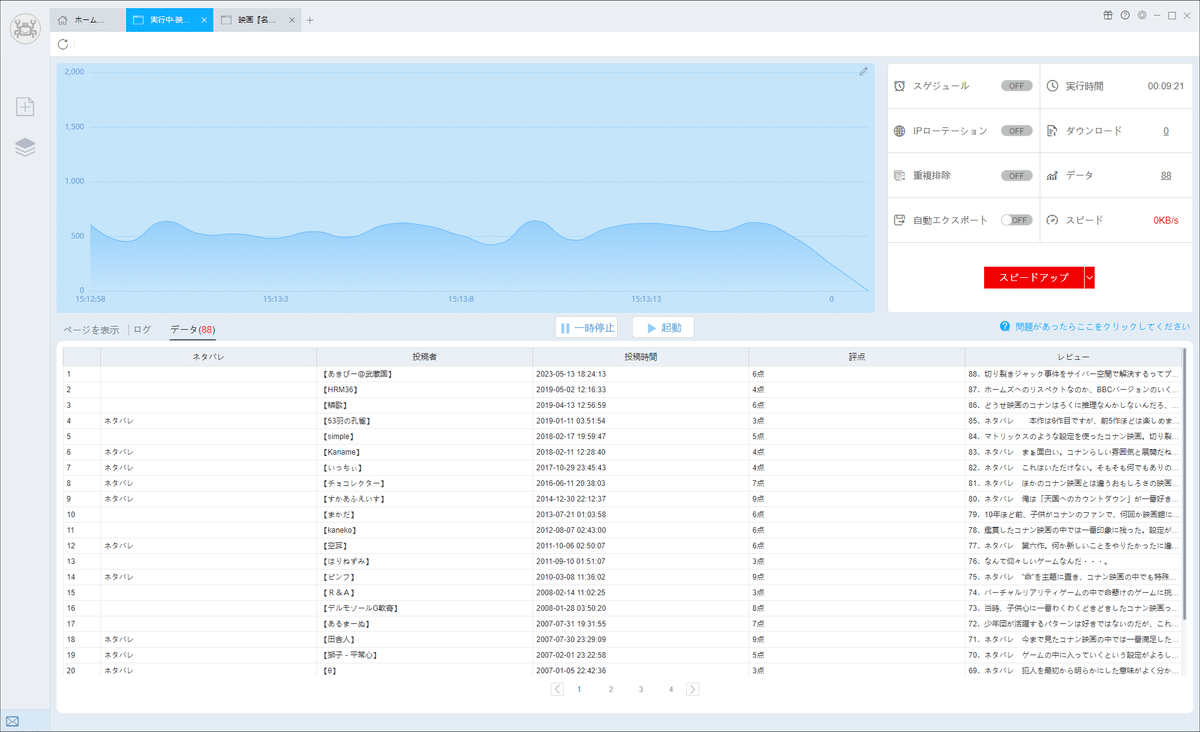Click the 投稿時間 column header
This screenshot has height=732, width=1200.
[640, 356]
